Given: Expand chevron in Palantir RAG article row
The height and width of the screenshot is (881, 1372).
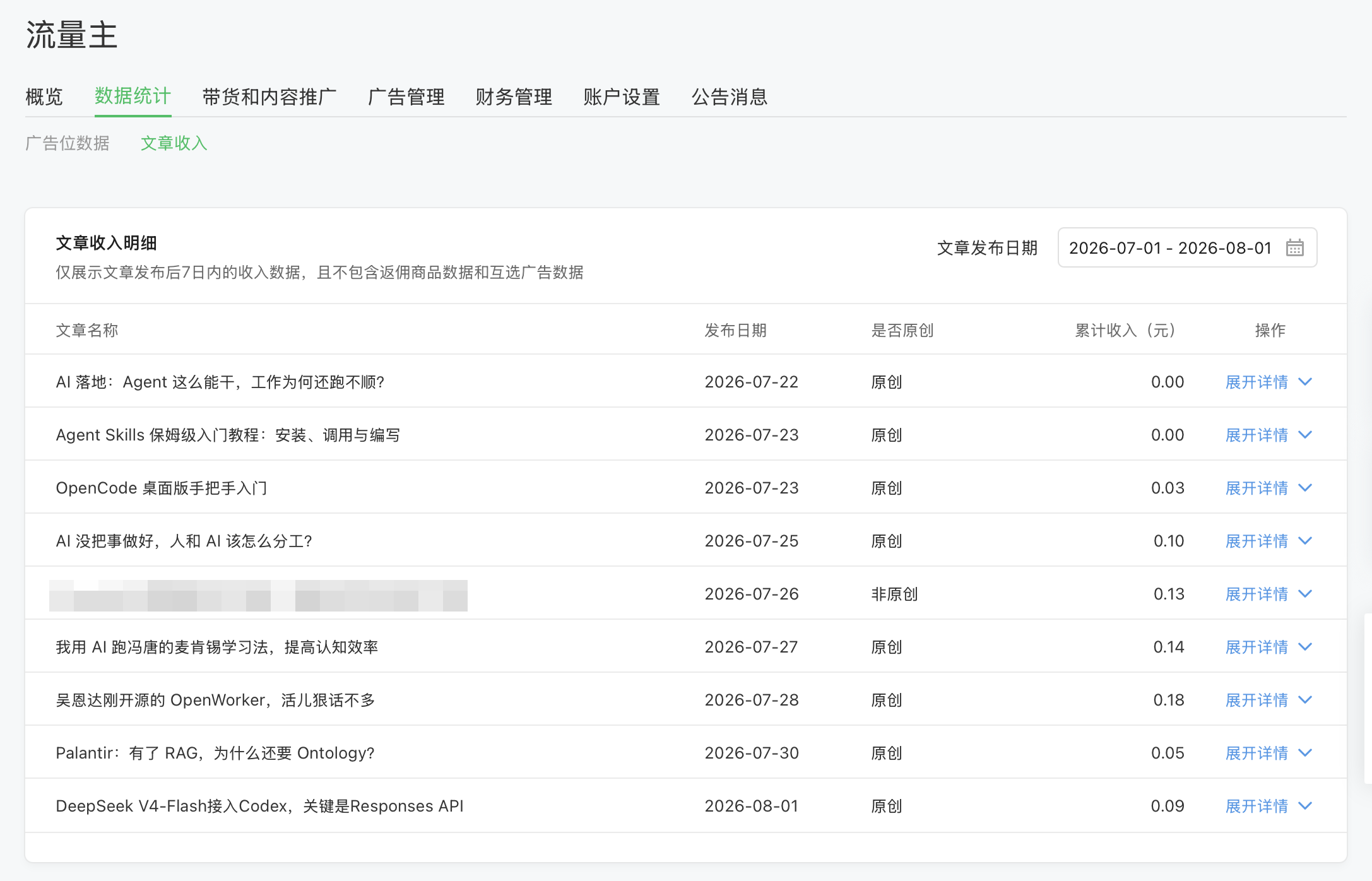Looking at the screenshot, I should tap(1306, 753).
